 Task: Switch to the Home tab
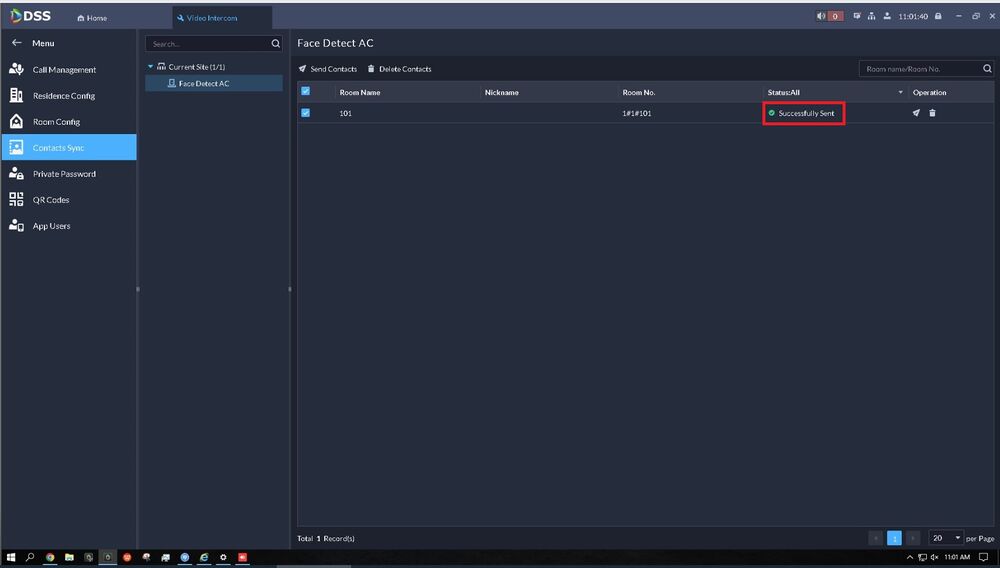(93, 18)
